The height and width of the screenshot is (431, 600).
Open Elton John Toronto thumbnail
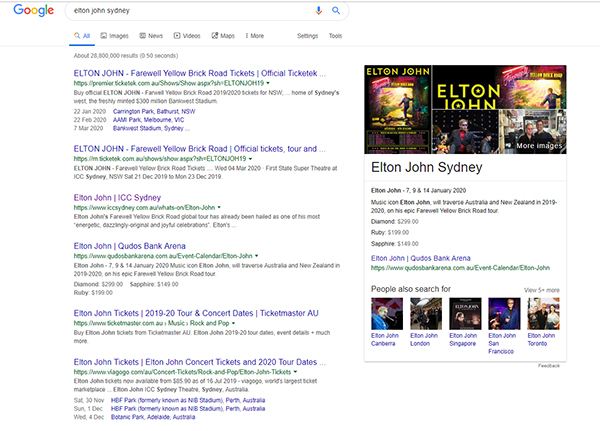pyautogui.click(x=543, y=313)
